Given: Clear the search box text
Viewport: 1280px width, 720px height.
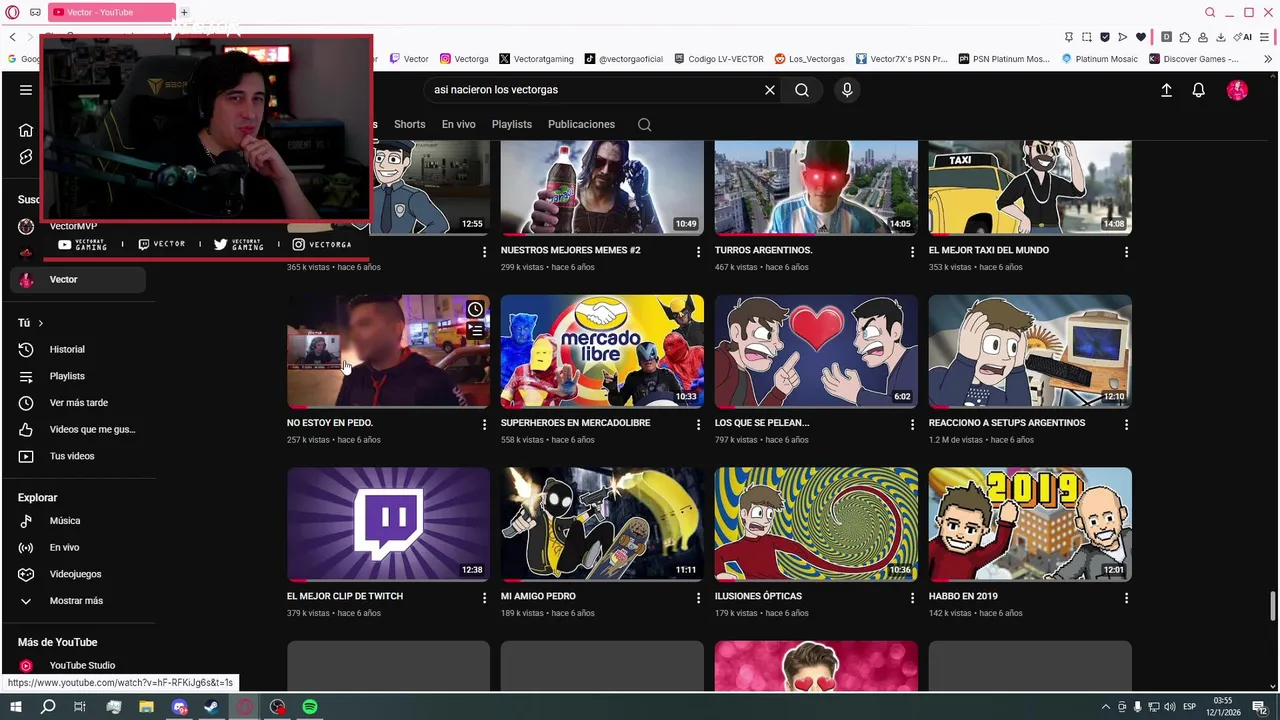Looking at the screenshot, I should pyautogui.click(x=770, y=90).
